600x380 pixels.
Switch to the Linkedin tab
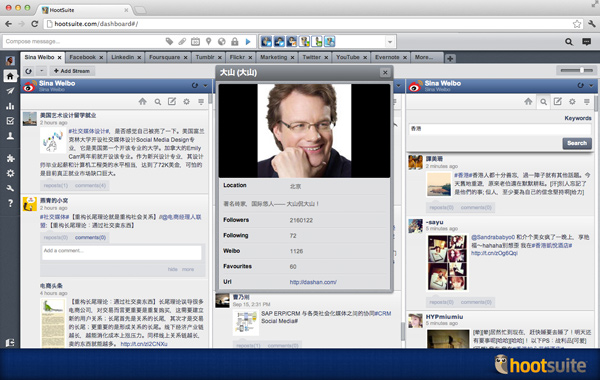(x=122, y=57)
